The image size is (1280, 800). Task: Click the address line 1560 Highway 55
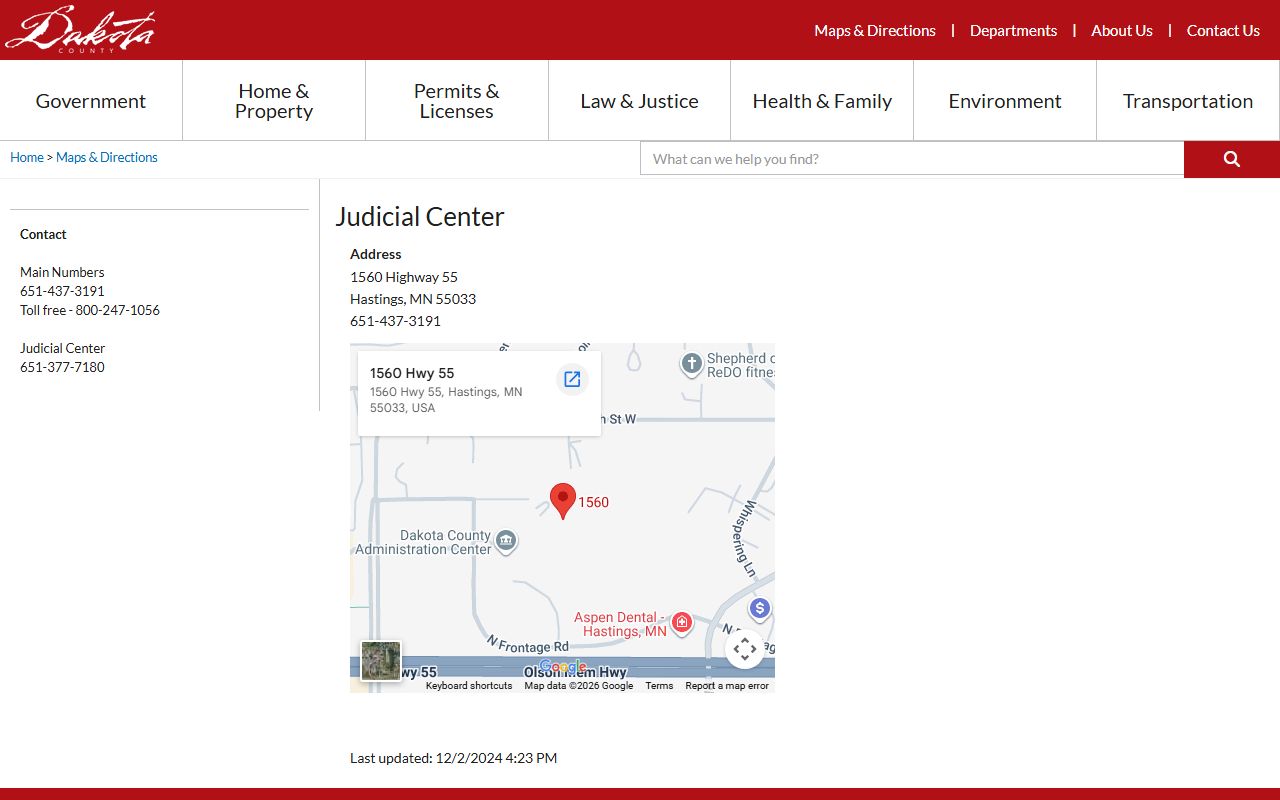click(404, 277)
